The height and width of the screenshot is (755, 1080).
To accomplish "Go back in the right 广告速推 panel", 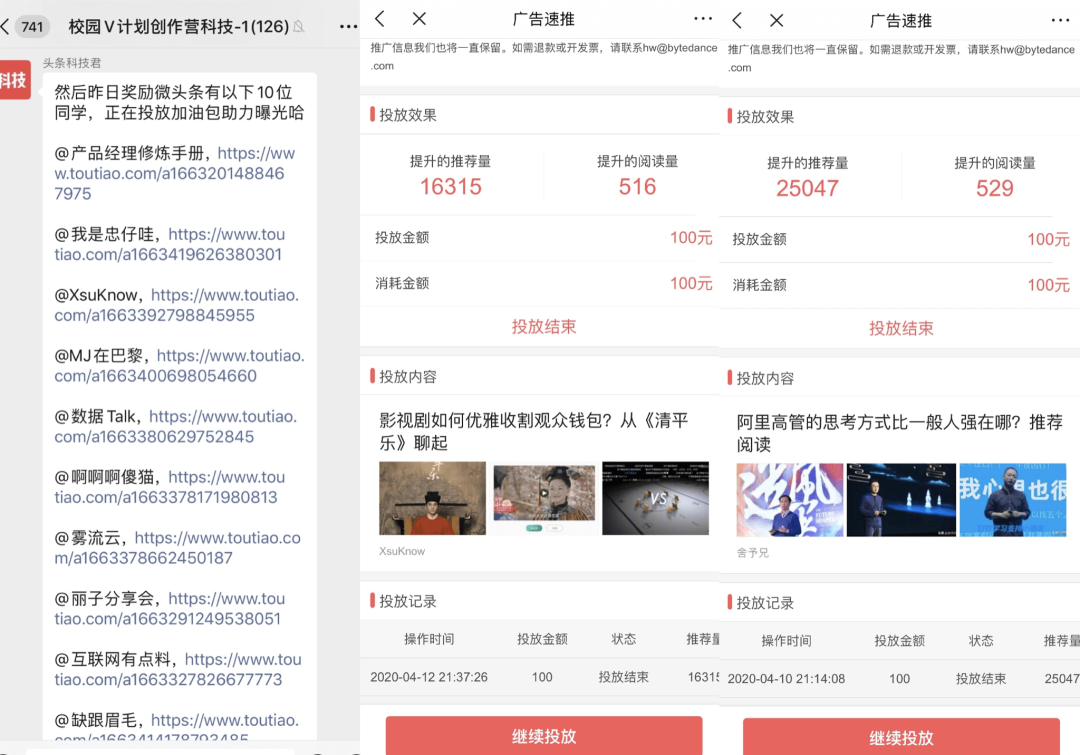I will point(737,21).
